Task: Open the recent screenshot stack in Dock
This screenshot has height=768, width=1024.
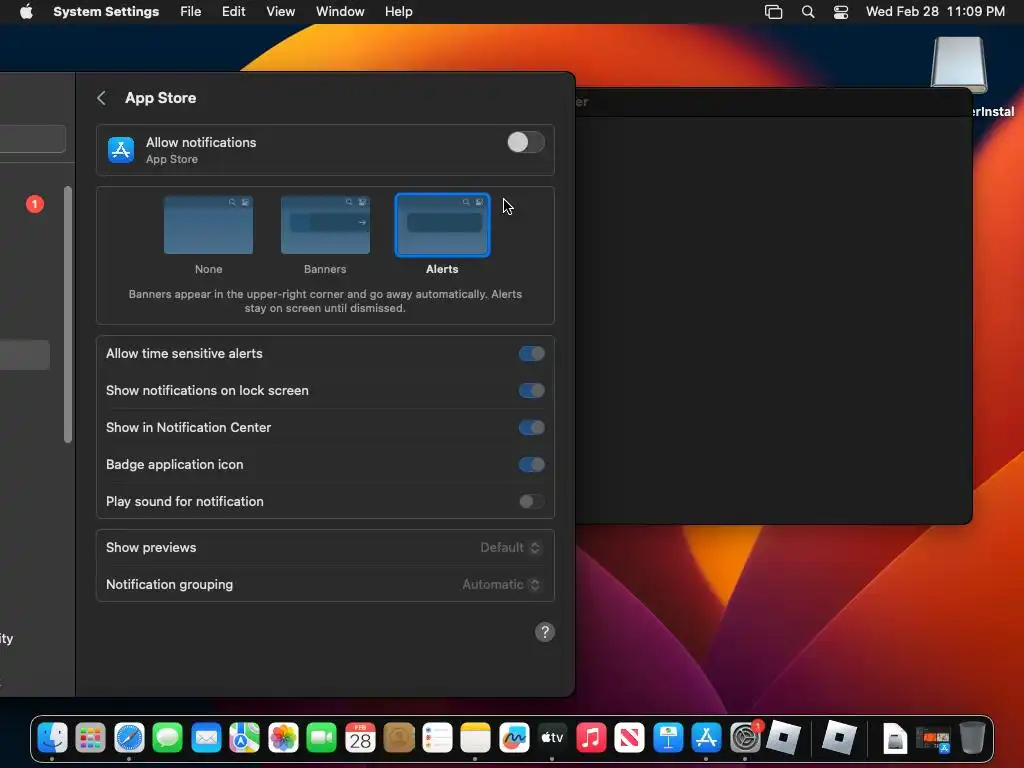Action: pyautogui.click(x=934, y=739)
